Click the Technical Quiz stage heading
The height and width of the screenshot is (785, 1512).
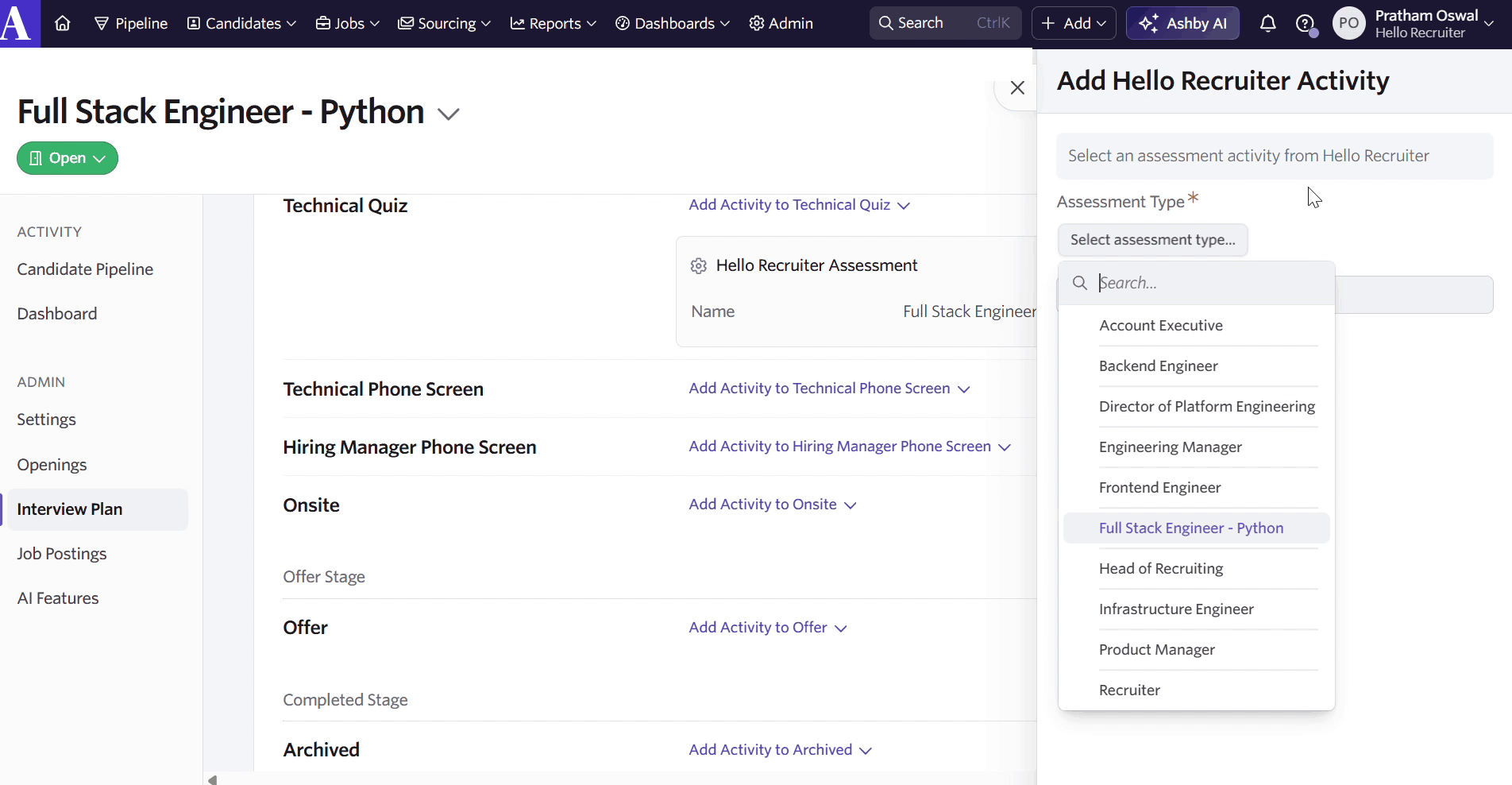(345, 206)
